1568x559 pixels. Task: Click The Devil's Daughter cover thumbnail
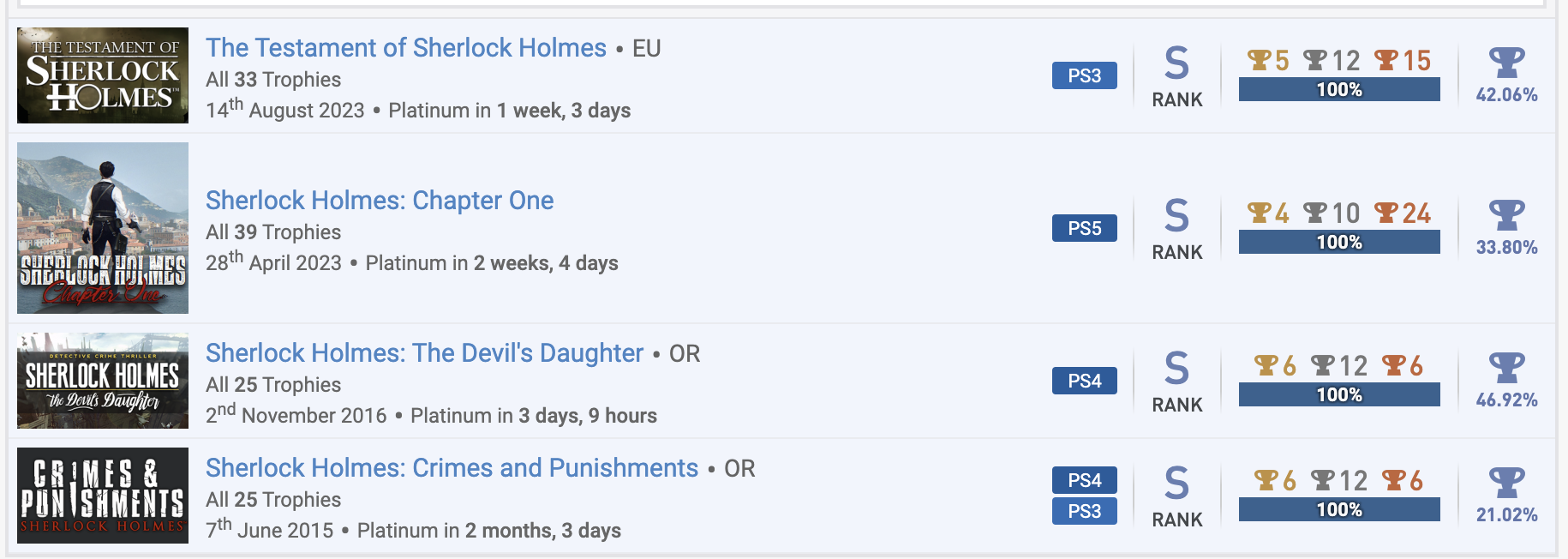tap(103, 381)
